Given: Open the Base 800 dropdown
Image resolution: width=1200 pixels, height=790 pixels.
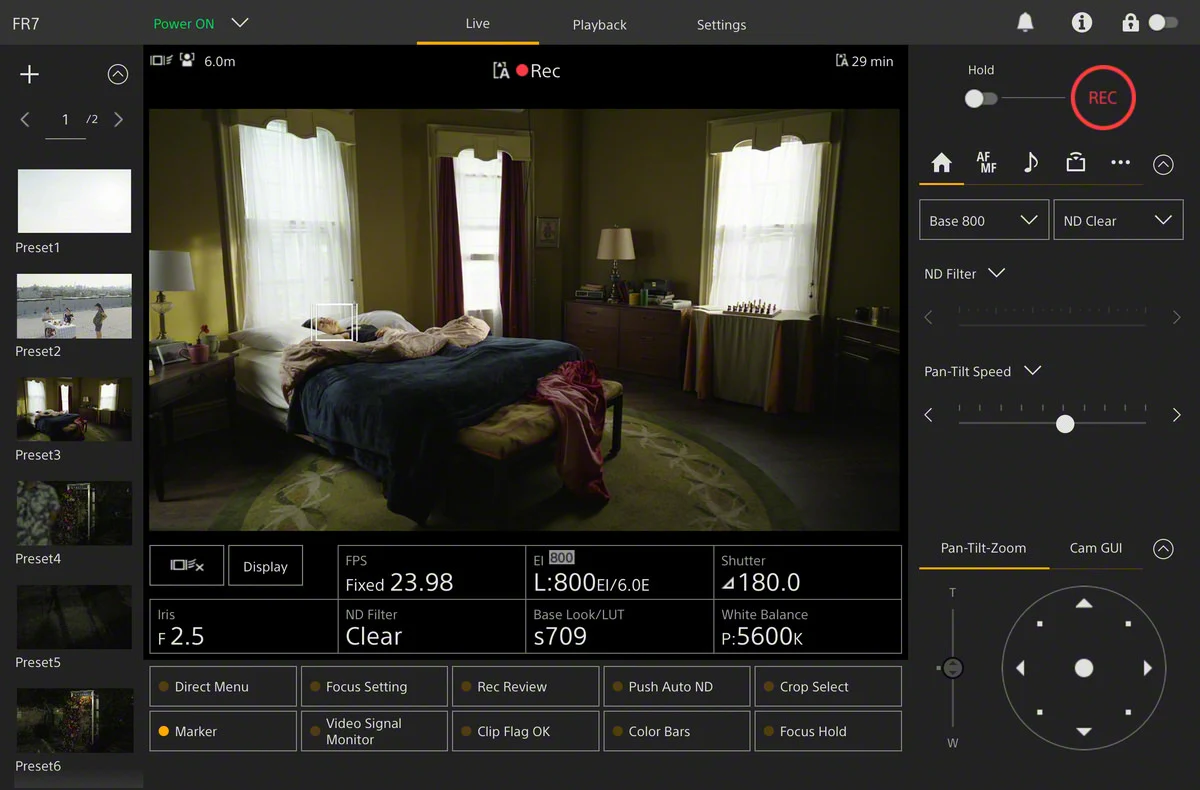Looking at the screenshot, I should (x=983, y=220).
